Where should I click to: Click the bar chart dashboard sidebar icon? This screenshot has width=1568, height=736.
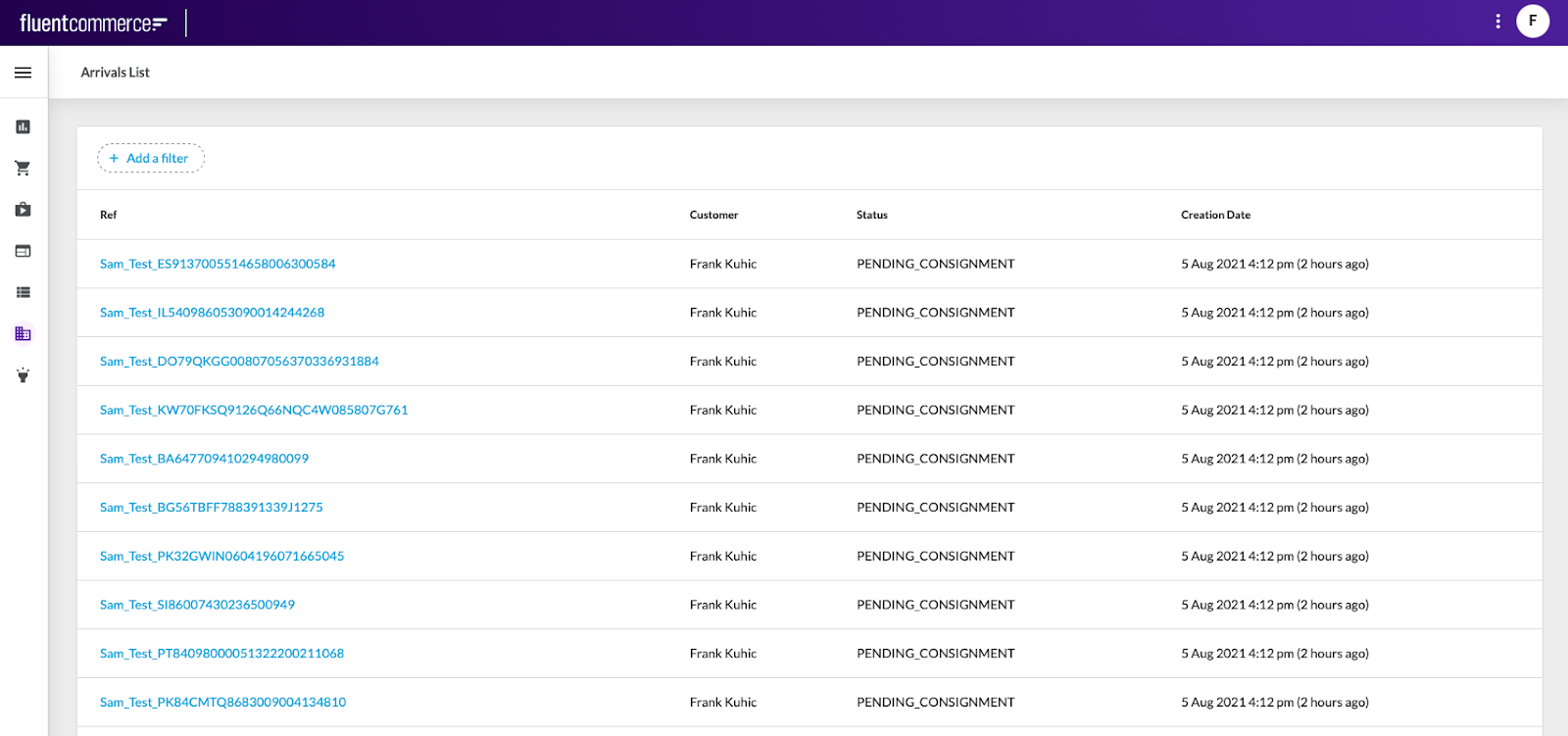[x=23, y=126]
